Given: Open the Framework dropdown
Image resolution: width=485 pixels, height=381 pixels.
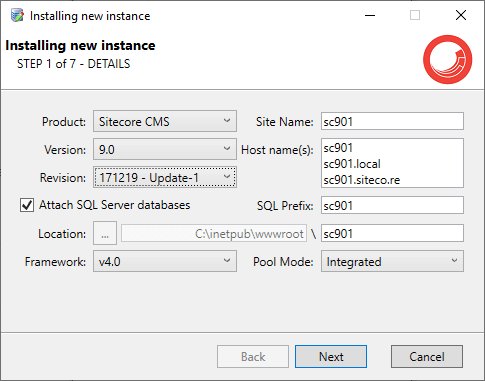Looking at the screenshot, I should [x=165, y=261].
